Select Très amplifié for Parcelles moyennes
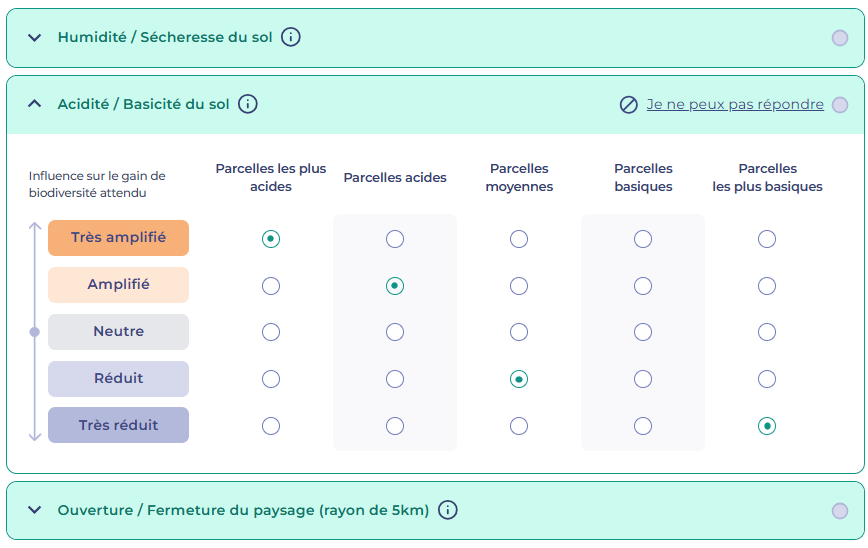Image resolution: width=868 pixels, height=548 pixels. 519,239
